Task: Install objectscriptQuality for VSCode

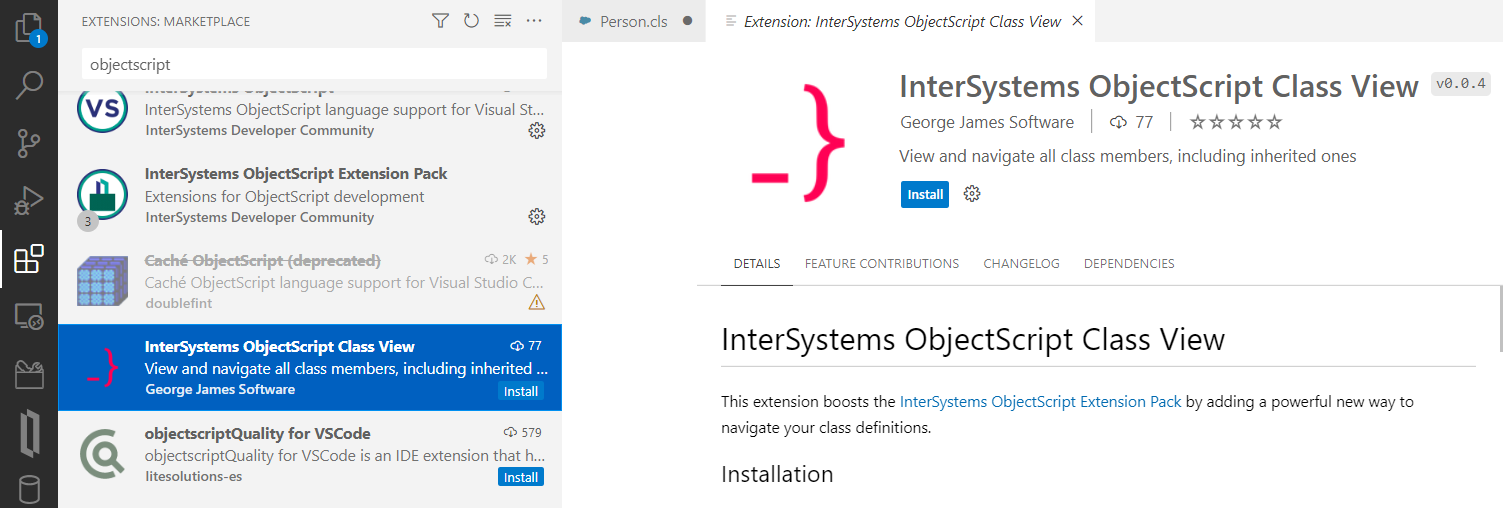Action: tap(520, 477)
